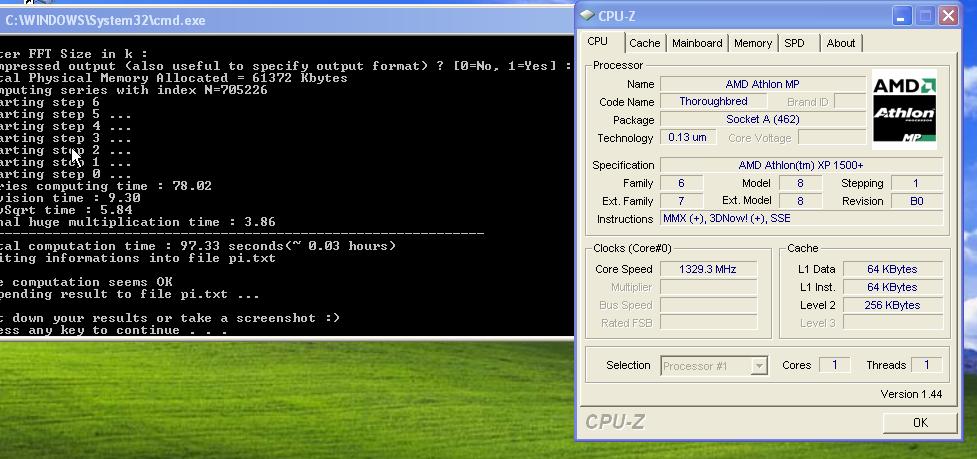Click the 'step 0' line in cmd
Viewport: 977px width, 459px height.
[65, 174]
